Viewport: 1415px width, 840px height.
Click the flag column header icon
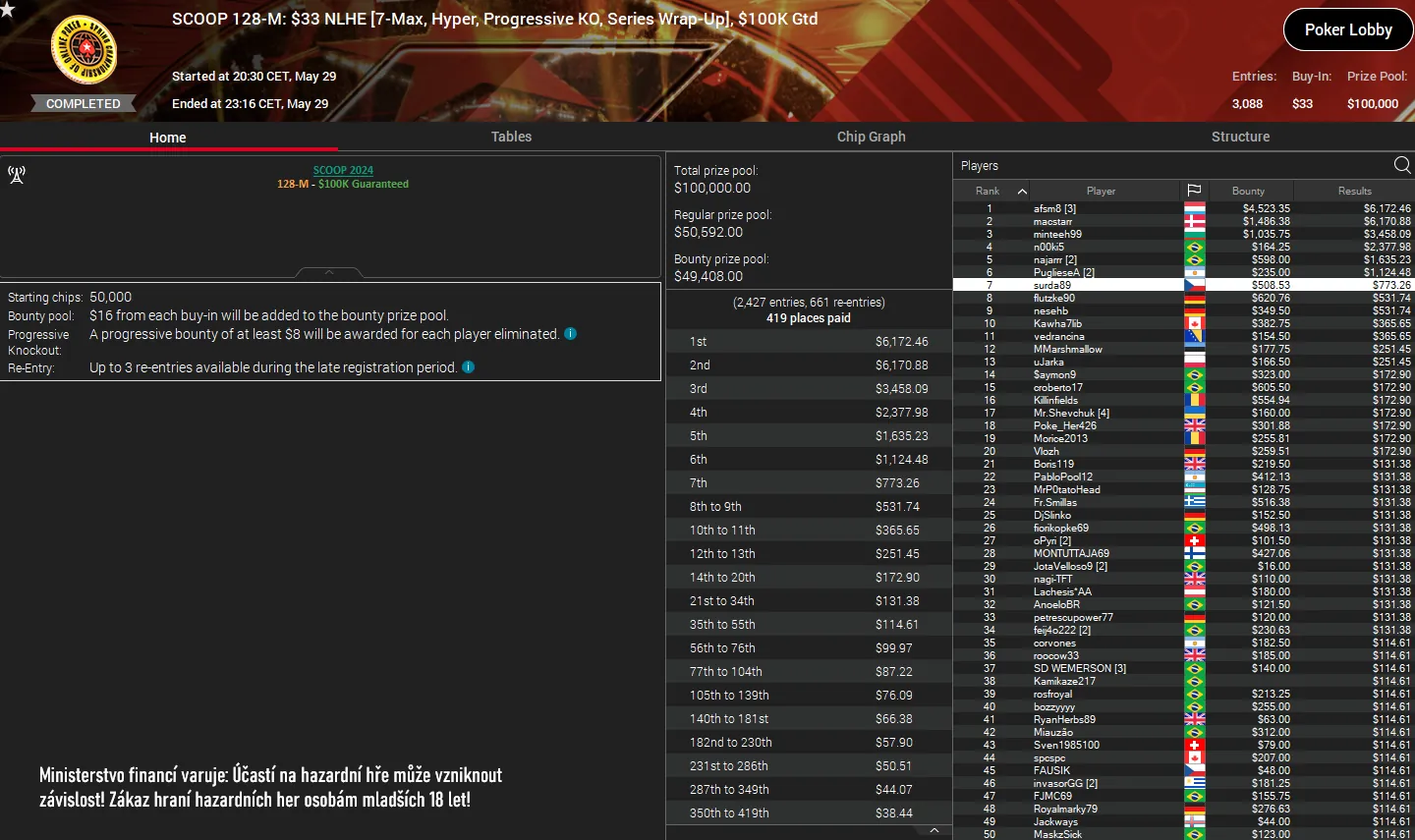(1195, 190)
